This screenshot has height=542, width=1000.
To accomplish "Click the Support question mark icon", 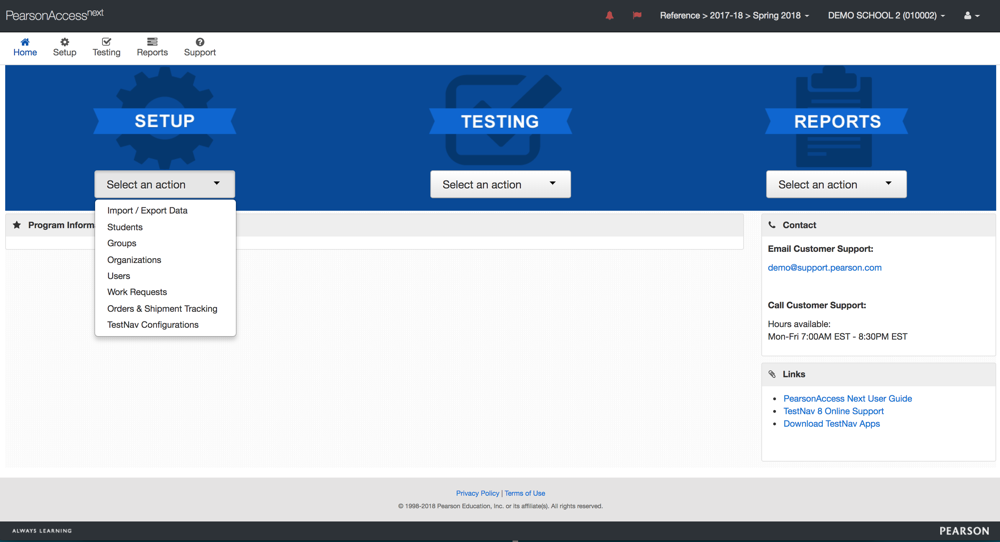I will [x=199, y=42].
